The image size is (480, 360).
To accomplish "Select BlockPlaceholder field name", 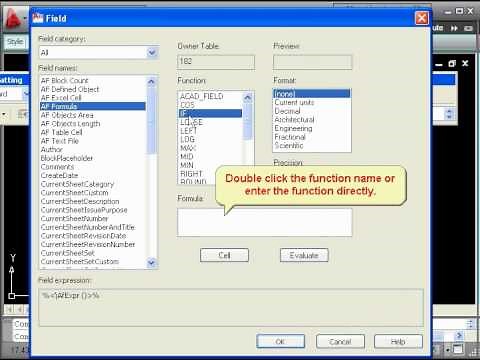I will [67, 158].
